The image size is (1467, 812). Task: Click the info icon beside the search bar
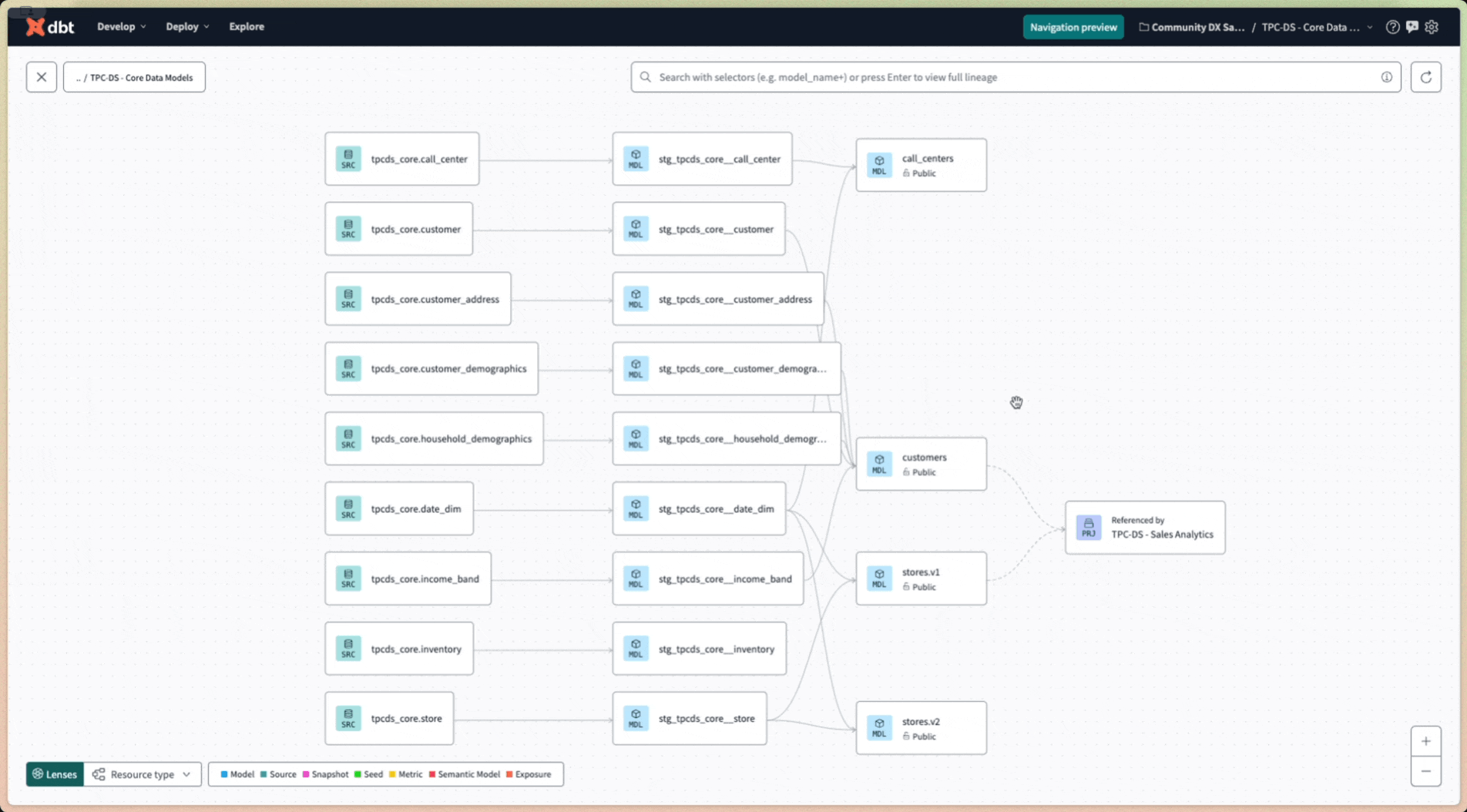1386,77
